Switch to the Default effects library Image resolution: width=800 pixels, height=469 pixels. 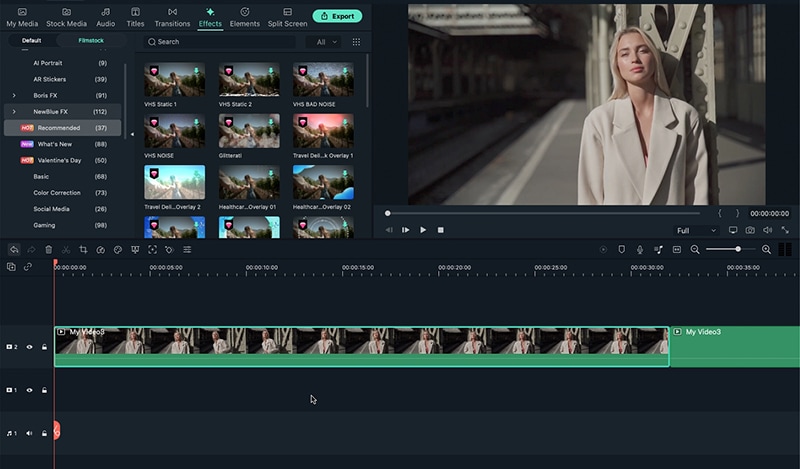[x=32, y=40]
